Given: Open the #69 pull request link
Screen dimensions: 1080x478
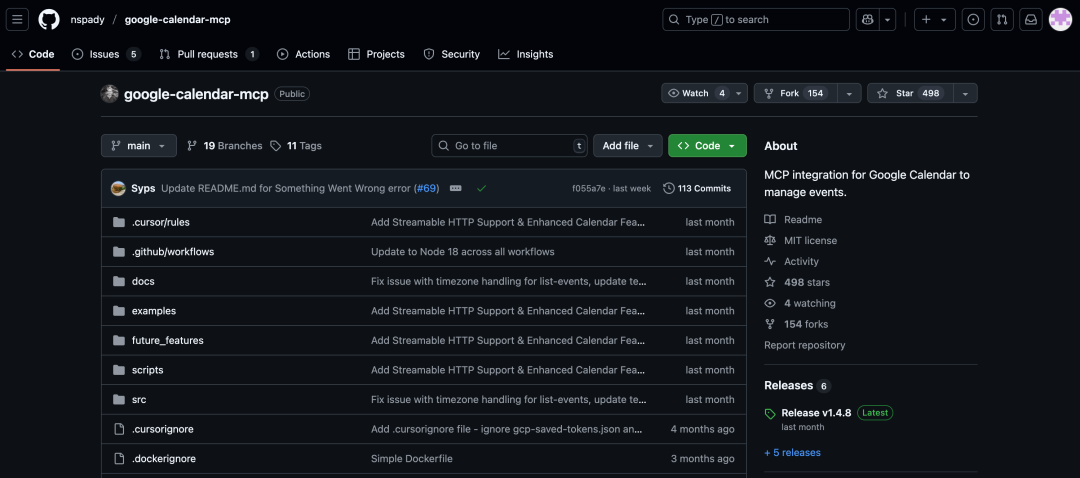Looking at the screenshot, I should pos(428,188).
